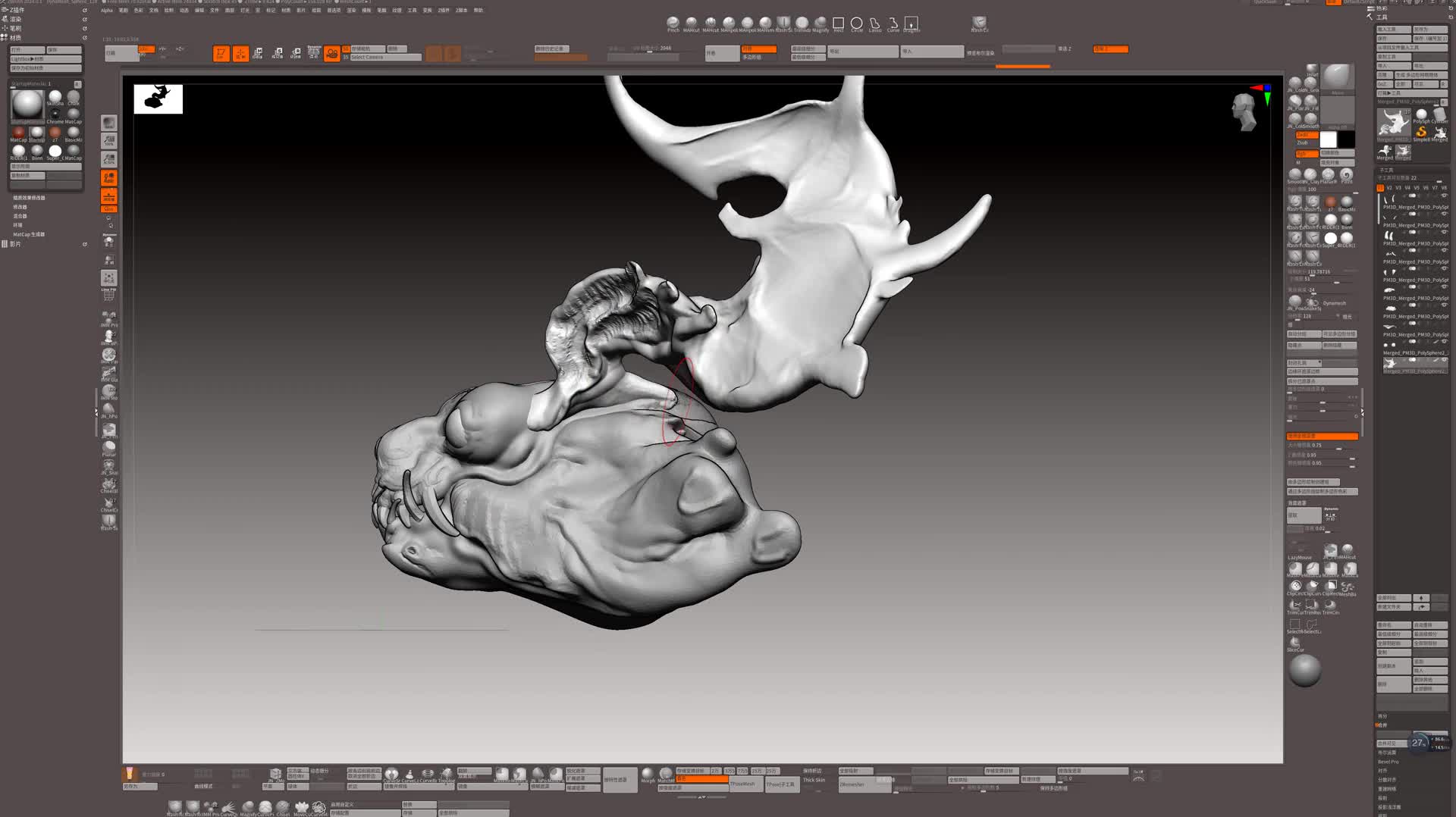Click the white main color swatch
This screenshot has height=817, width=1456.
tap(1328, 139)
